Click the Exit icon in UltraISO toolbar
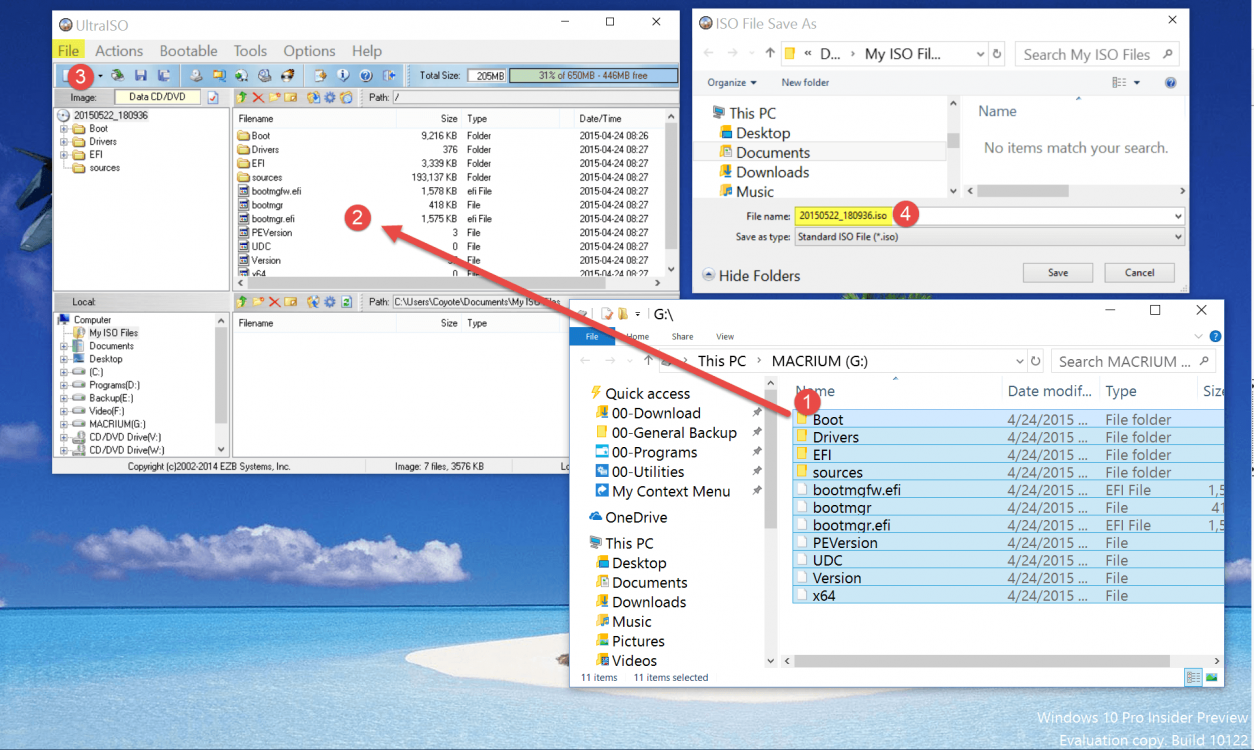Screen dimensions: 1254x750 tap(389, 75)
